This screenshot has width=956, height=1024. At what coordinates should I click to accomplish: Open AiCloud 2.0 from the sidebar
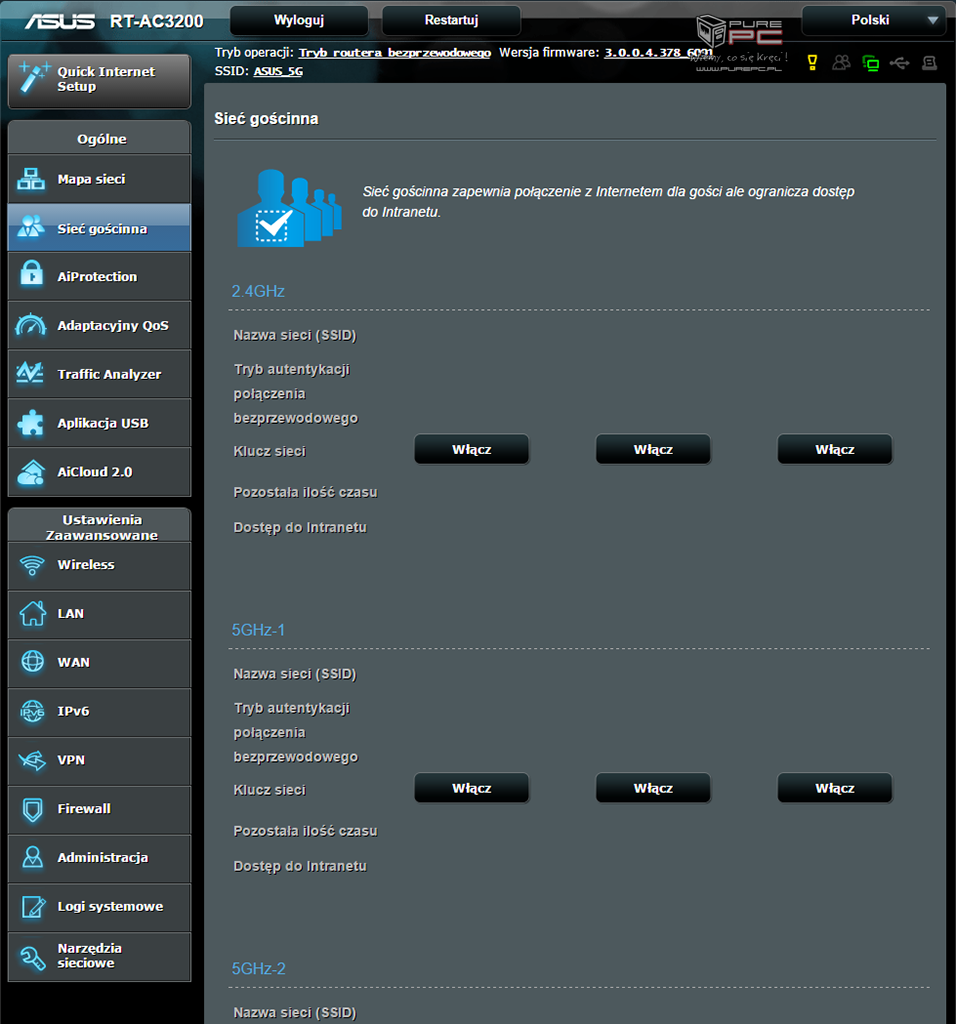[x=99, y=472]
